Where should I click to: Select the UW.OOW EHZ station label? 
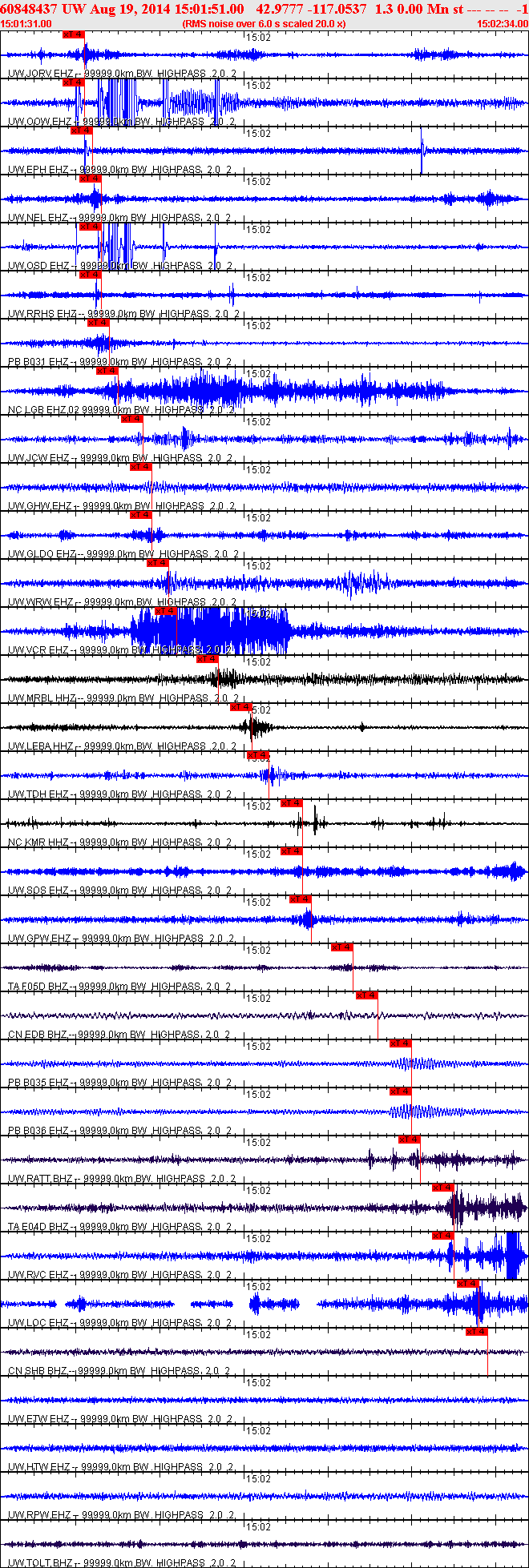click(38, 122)
